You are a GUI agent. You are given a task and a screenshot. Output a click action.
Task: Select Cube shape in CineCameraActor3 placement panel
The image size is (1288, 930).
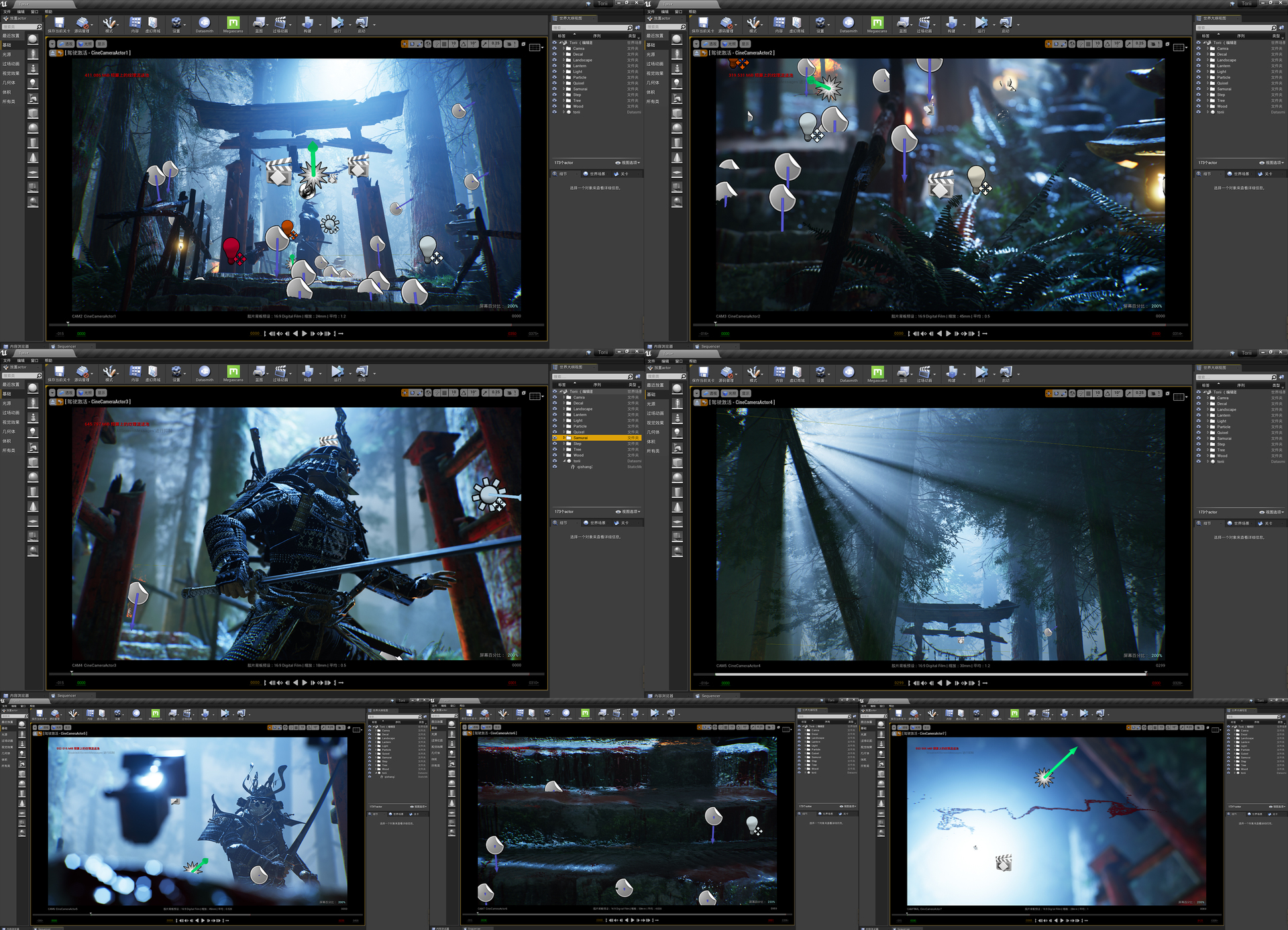(33, 462)
